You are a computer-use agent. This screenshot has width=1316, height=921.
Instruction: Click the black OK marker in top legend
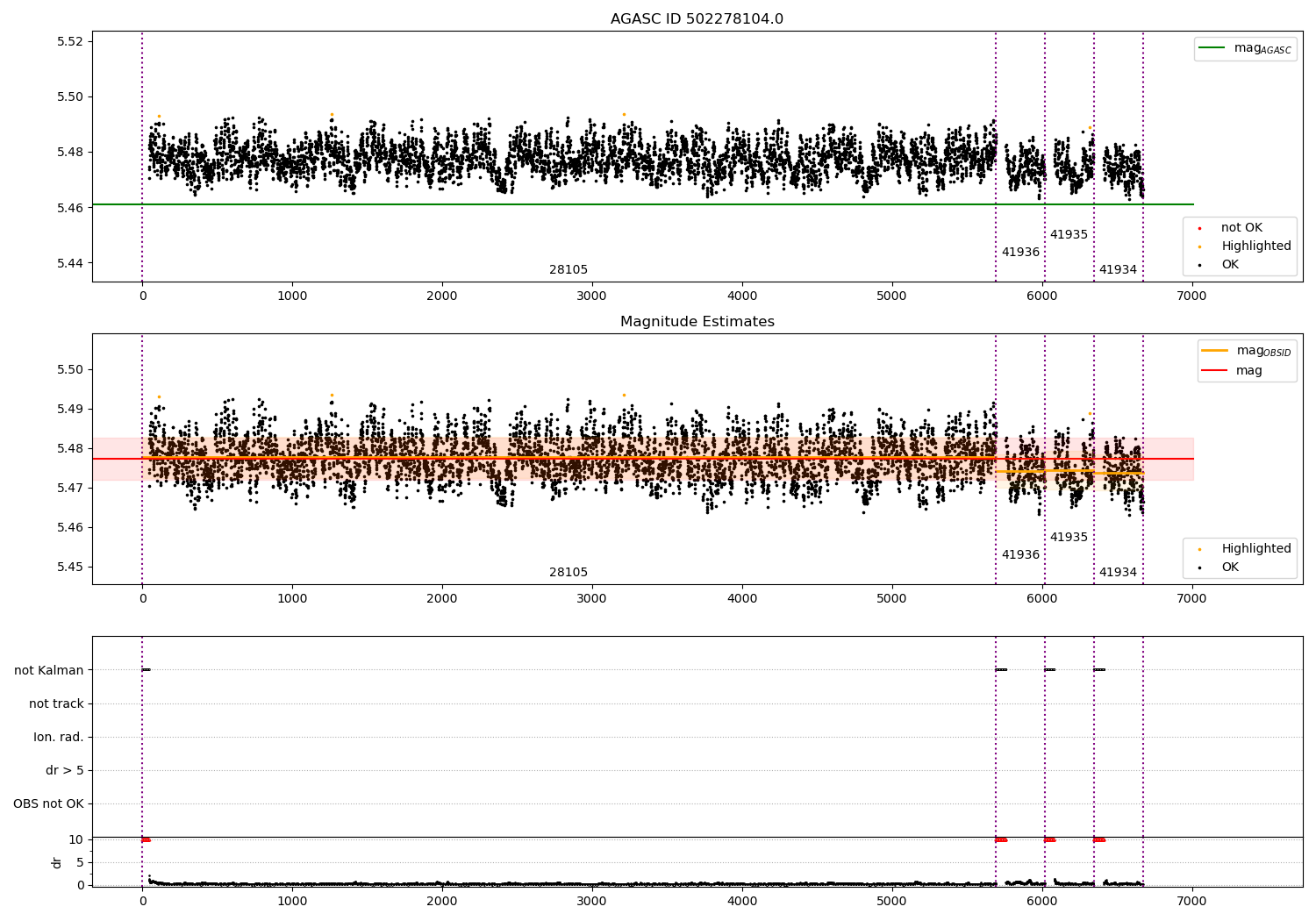pos(1199,265)
